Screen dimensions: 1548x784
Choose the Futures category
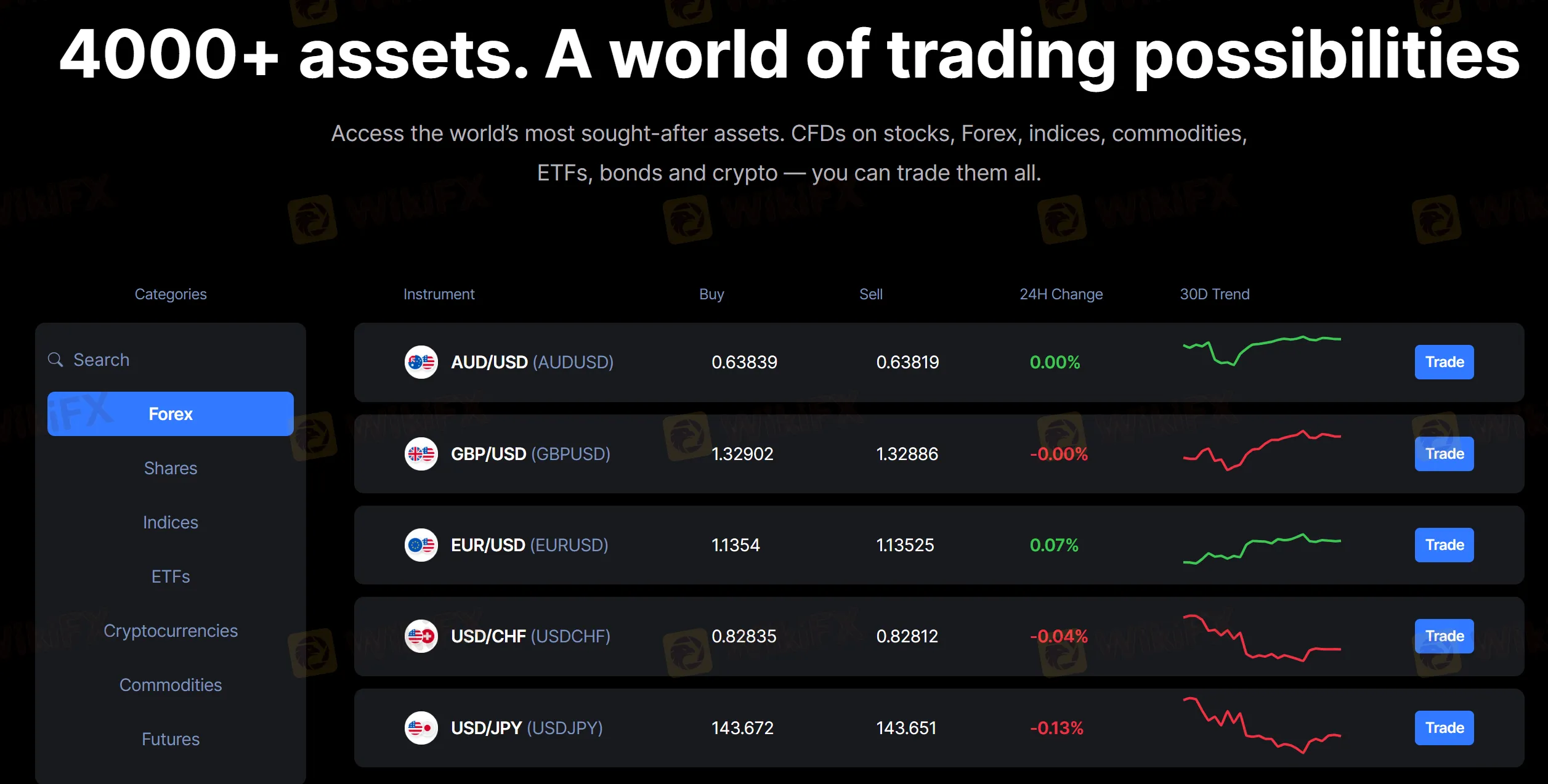[x=171, y=739]
